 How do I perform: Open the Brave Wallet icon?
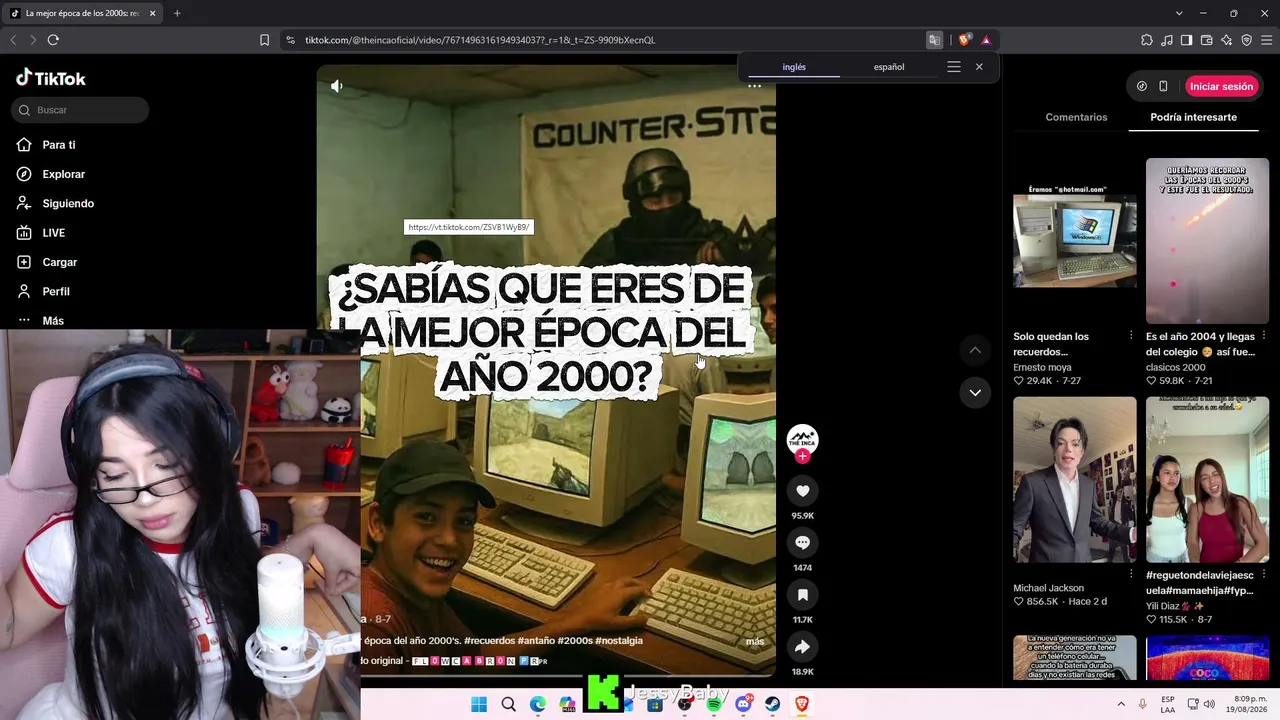coord(1206,40)
